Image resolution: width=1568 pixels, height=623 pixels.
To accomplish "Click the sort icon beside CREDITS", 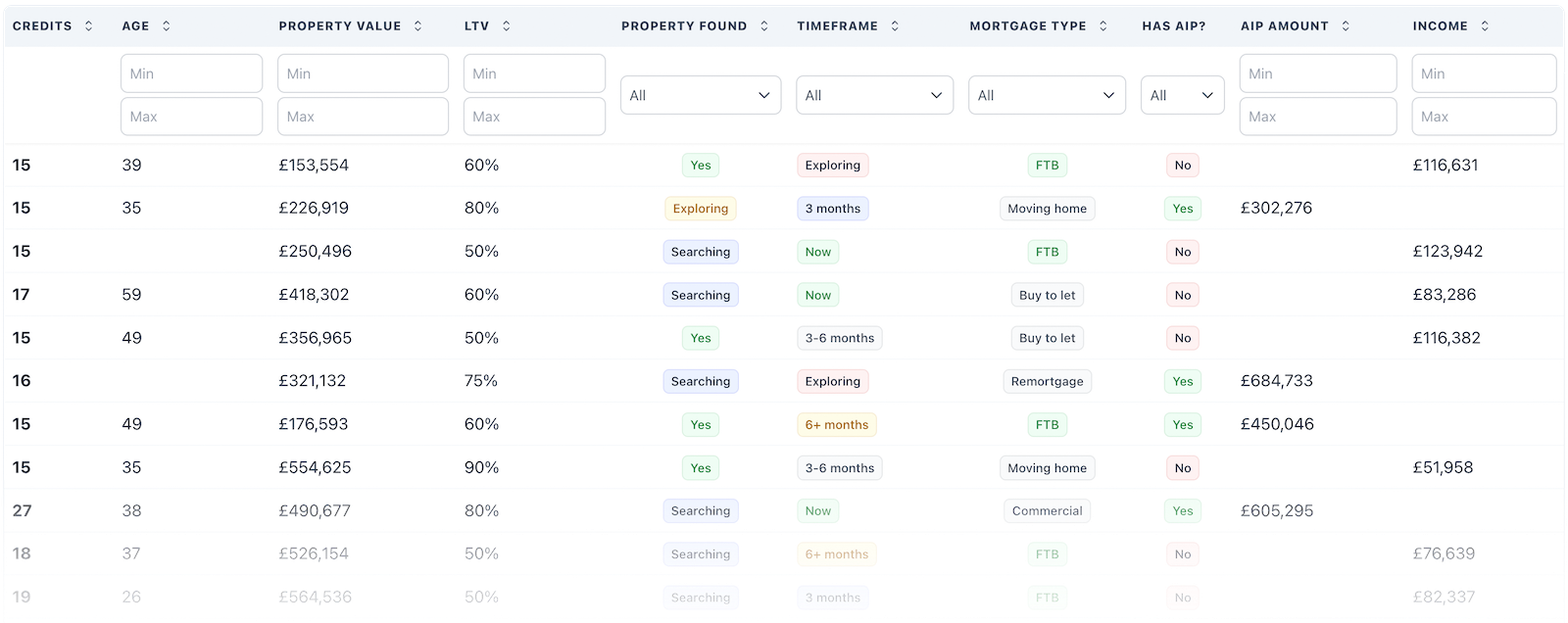I will coord(88,26).
